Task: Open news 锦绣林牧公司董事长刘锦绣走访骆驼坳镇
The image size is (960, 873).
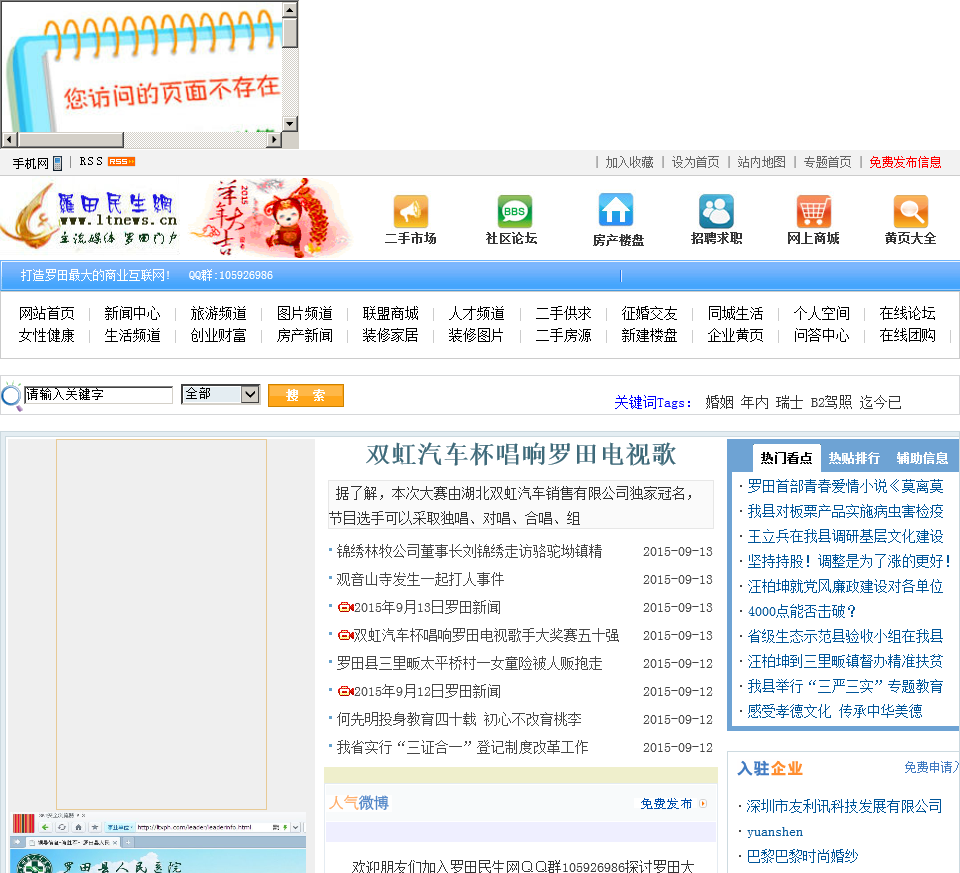Action: coord(469,551)
